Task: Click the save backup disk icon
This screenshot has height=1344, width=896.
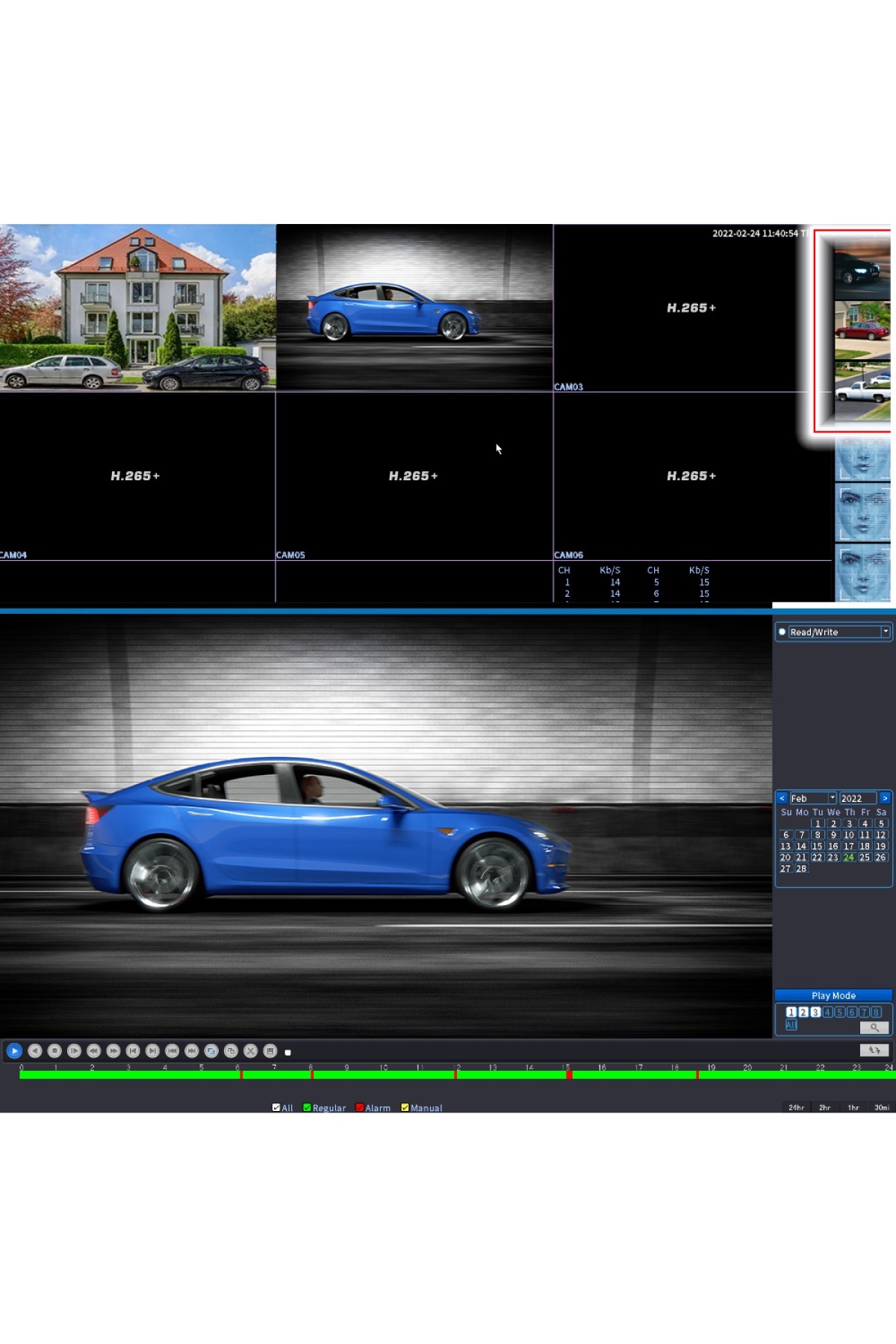Action: tap(270, 1051)
